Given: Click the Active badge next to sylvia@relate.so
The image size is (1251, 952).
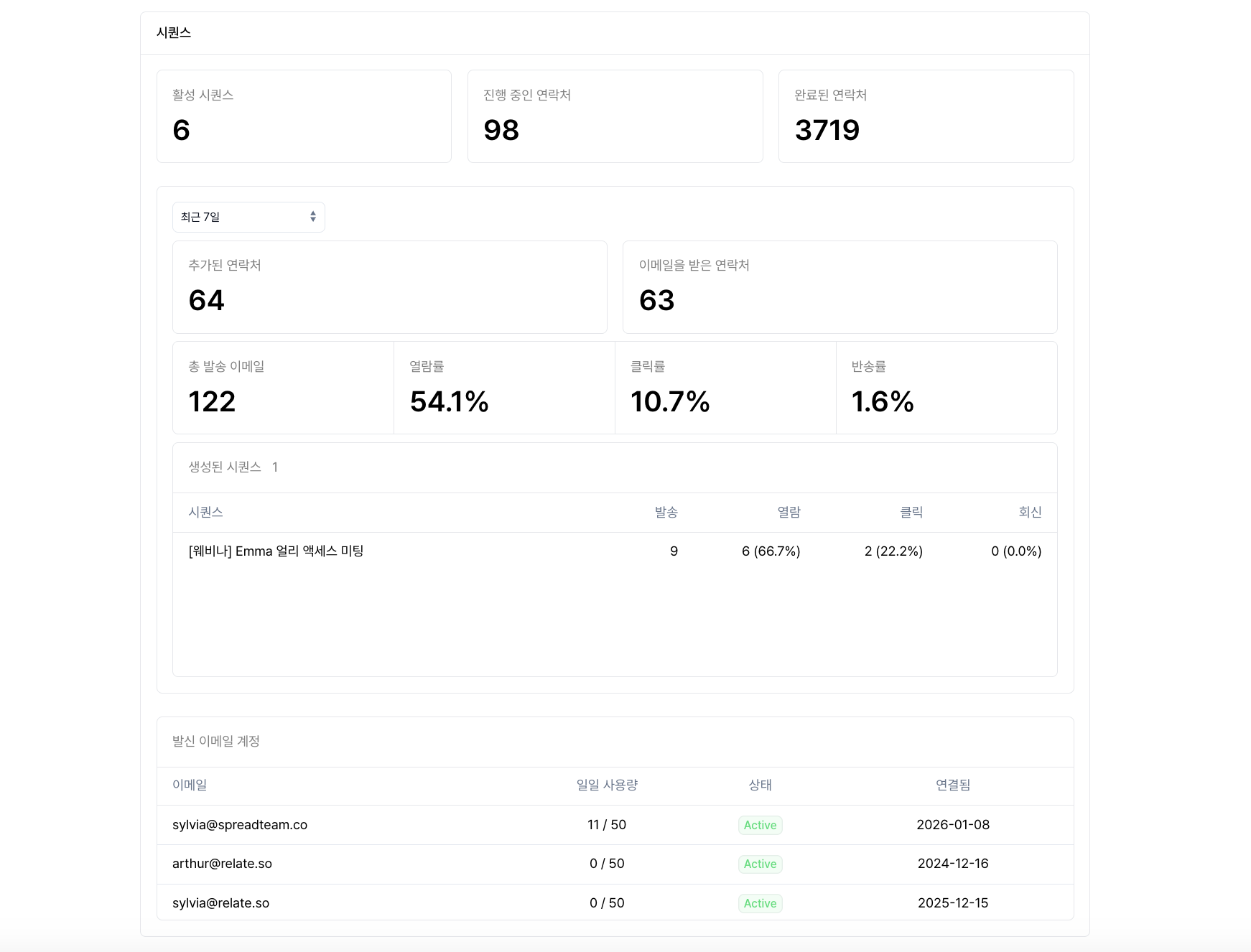Looking at the screenshot, I should pos(760,902).
